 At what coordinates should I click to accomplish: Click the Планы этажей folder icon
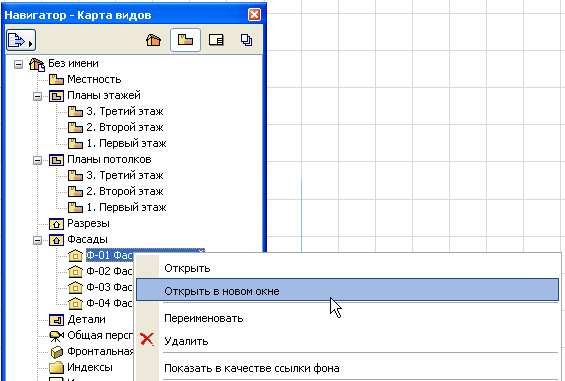[x=56, y=96]
